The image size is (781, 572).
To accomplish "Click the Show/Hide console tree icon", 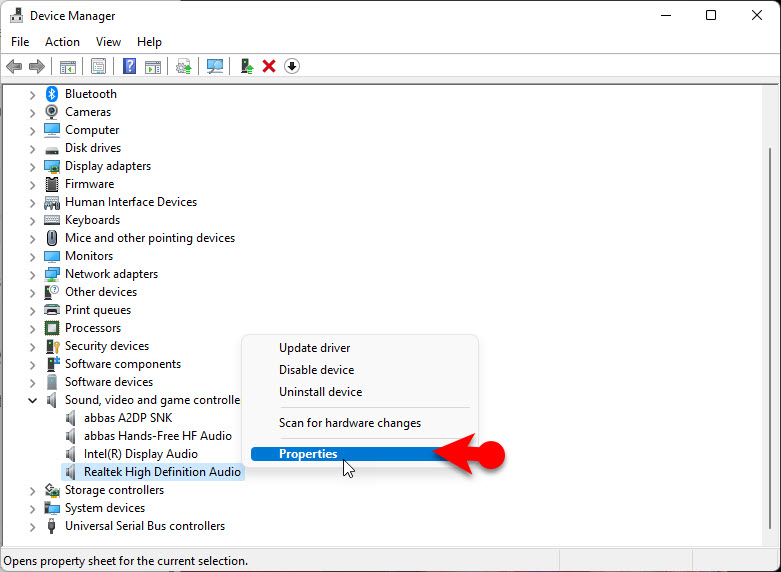I will pyautogui.click(x=68, y=67).
